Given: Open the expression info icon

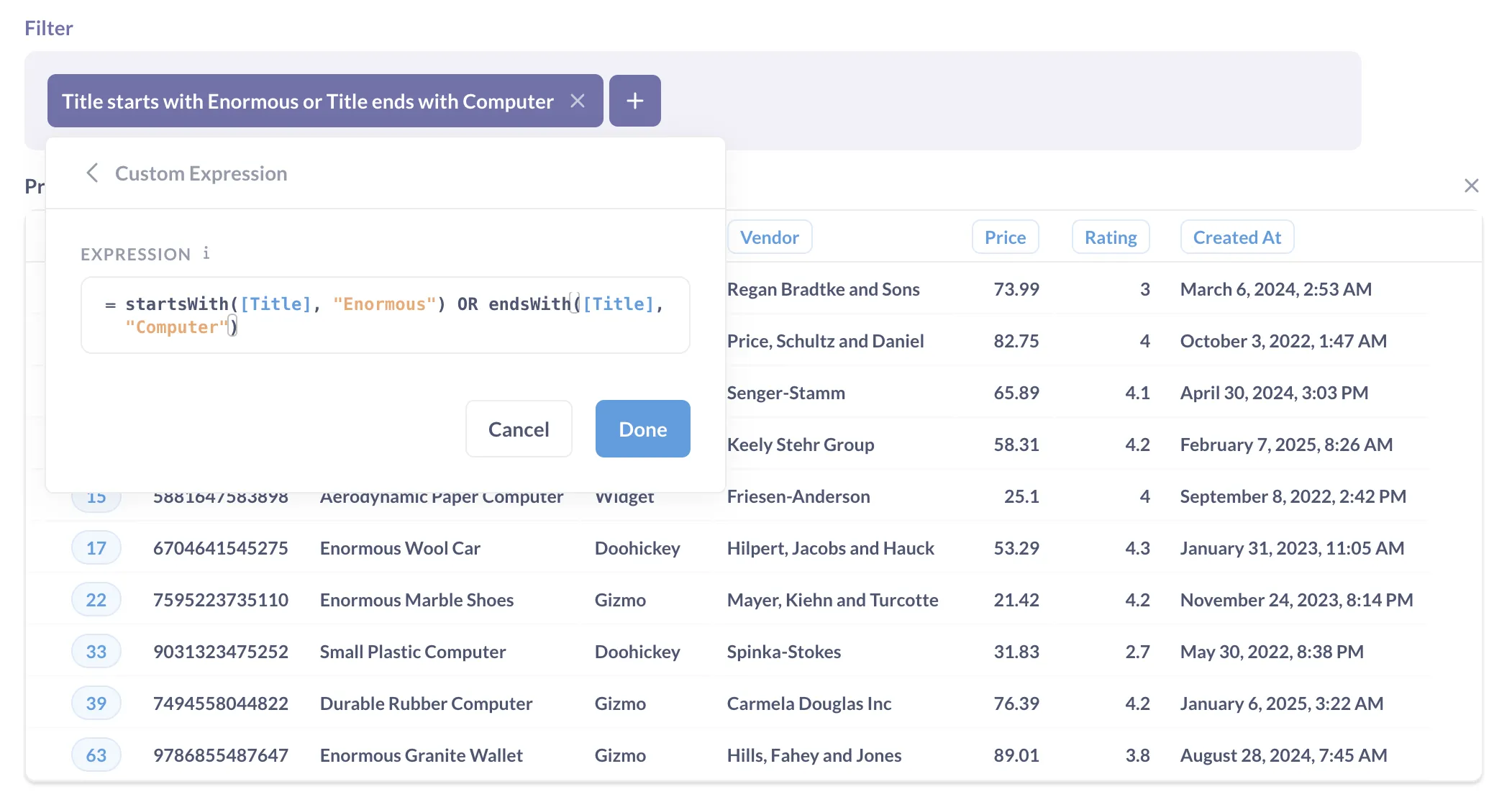Looking at the screenshot, I should (206, 253).
